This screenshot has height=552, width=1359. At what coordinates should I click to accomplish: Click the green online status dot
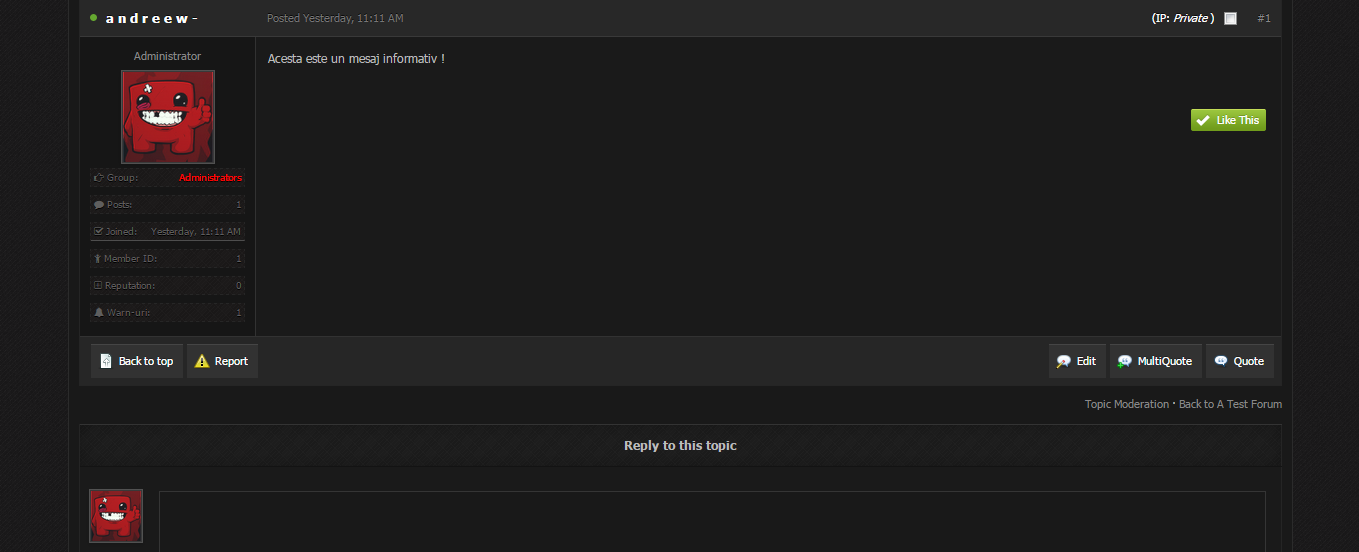click(94, 18)
